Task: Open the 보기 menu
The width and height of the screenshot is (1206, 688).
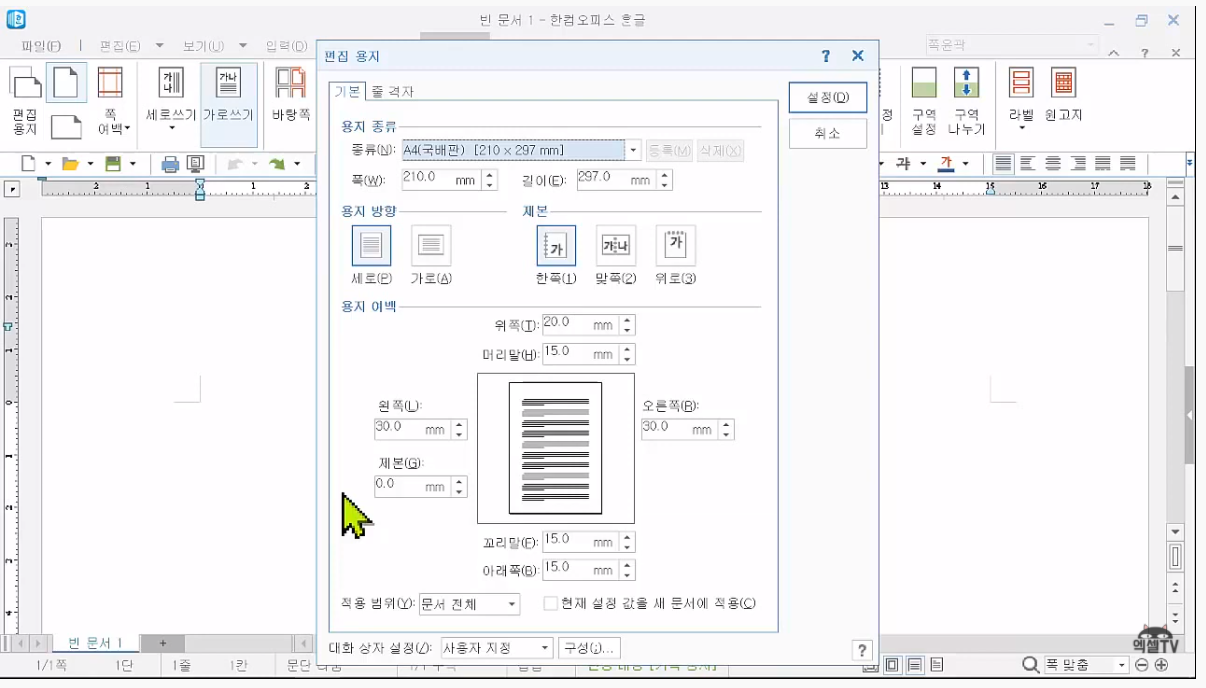Action: point(203,46)
